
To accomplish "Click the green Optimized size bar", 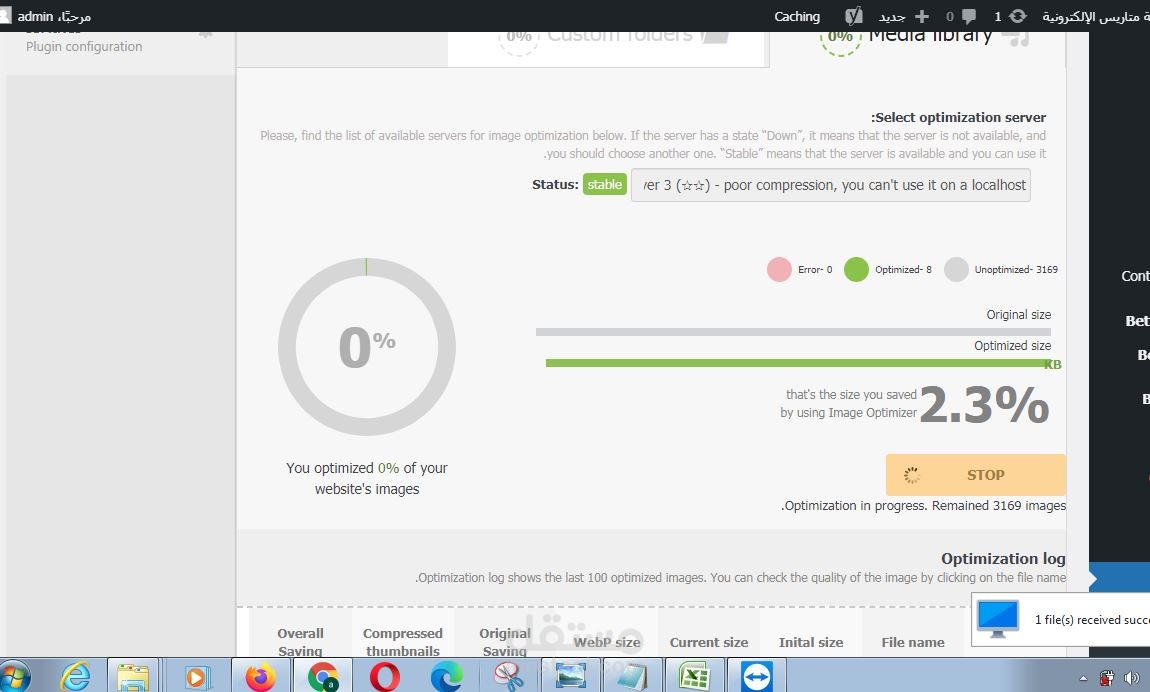I will (799, 363).
